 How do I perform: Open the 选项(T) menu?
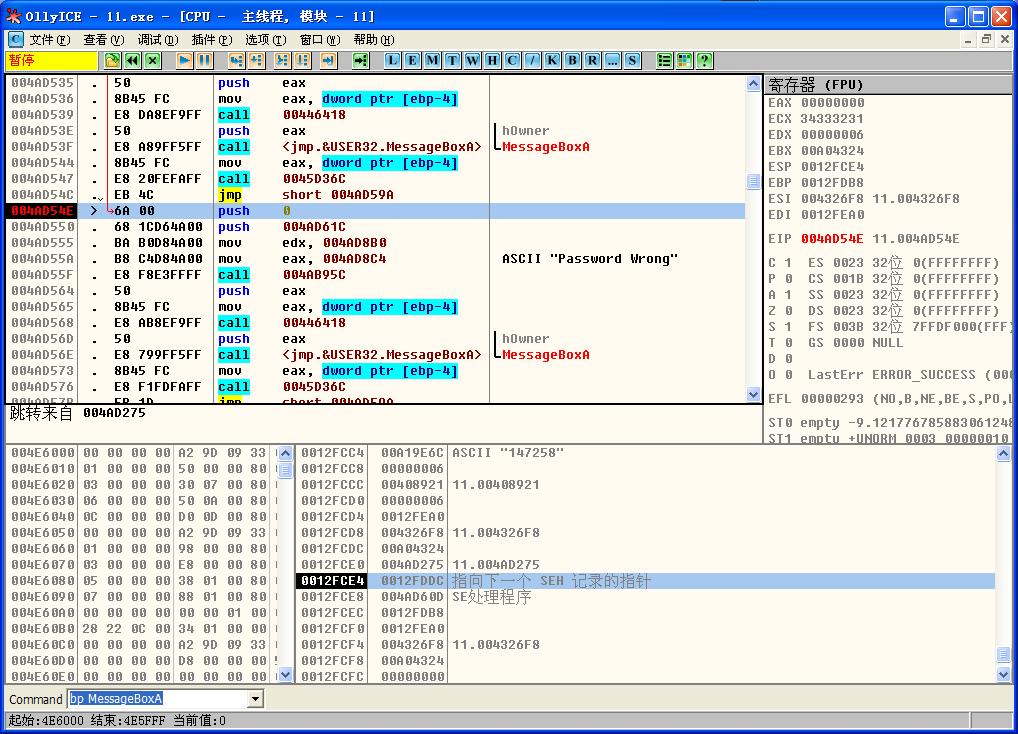[x=266, y=40]
